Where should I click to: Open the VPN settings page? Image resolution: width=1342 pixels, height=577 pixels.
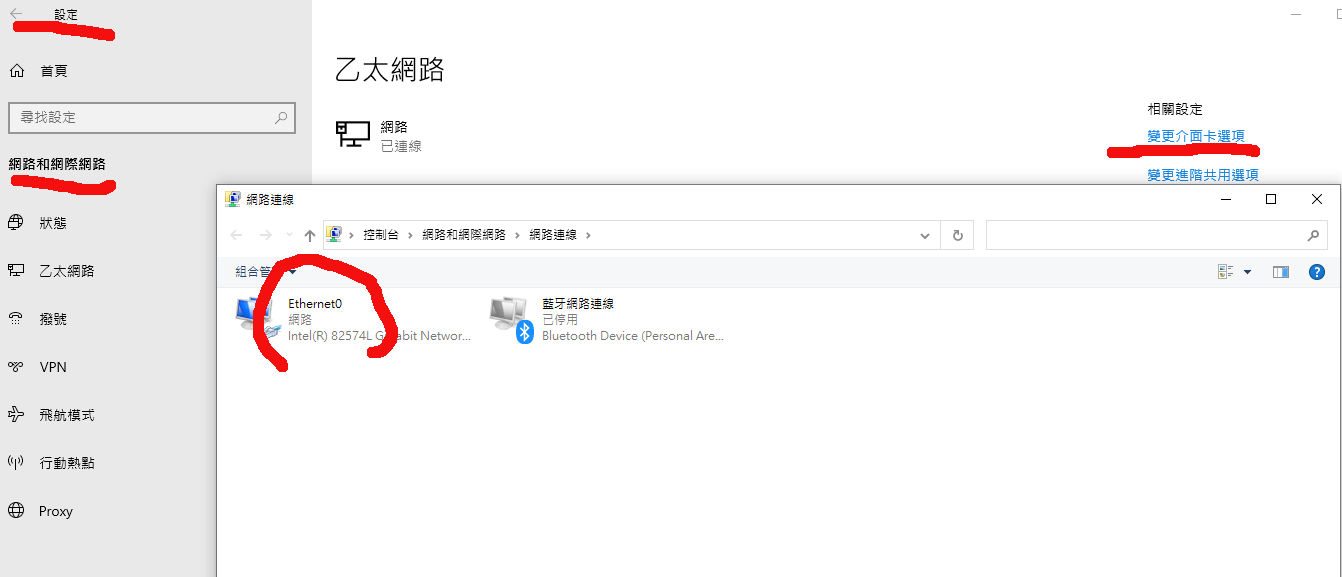[52, 367]
